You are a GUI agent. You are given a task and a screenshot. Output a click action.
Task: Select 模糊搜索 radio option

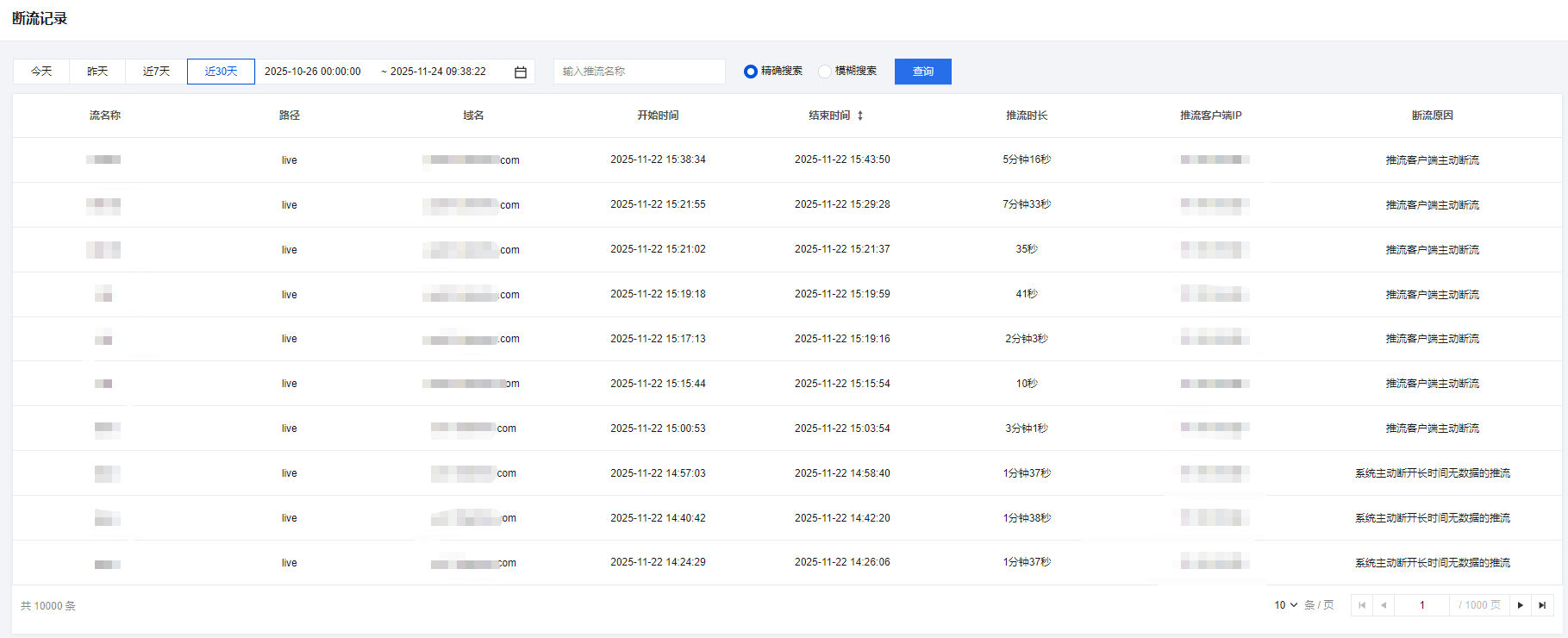[x=825, y=72]
